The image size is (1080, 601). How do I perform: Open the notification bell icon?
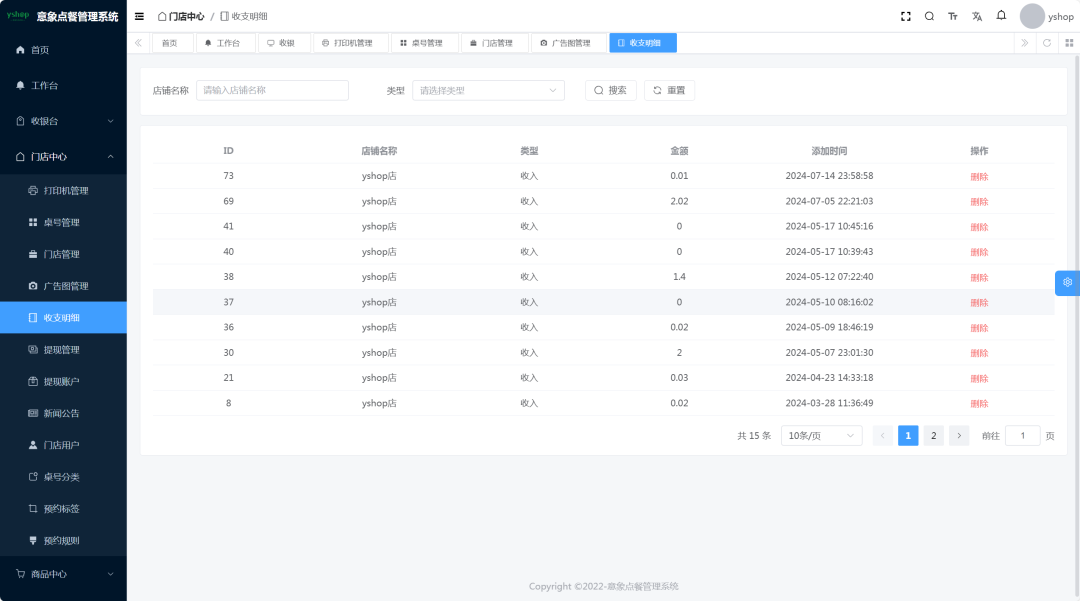pos(1001,16)
